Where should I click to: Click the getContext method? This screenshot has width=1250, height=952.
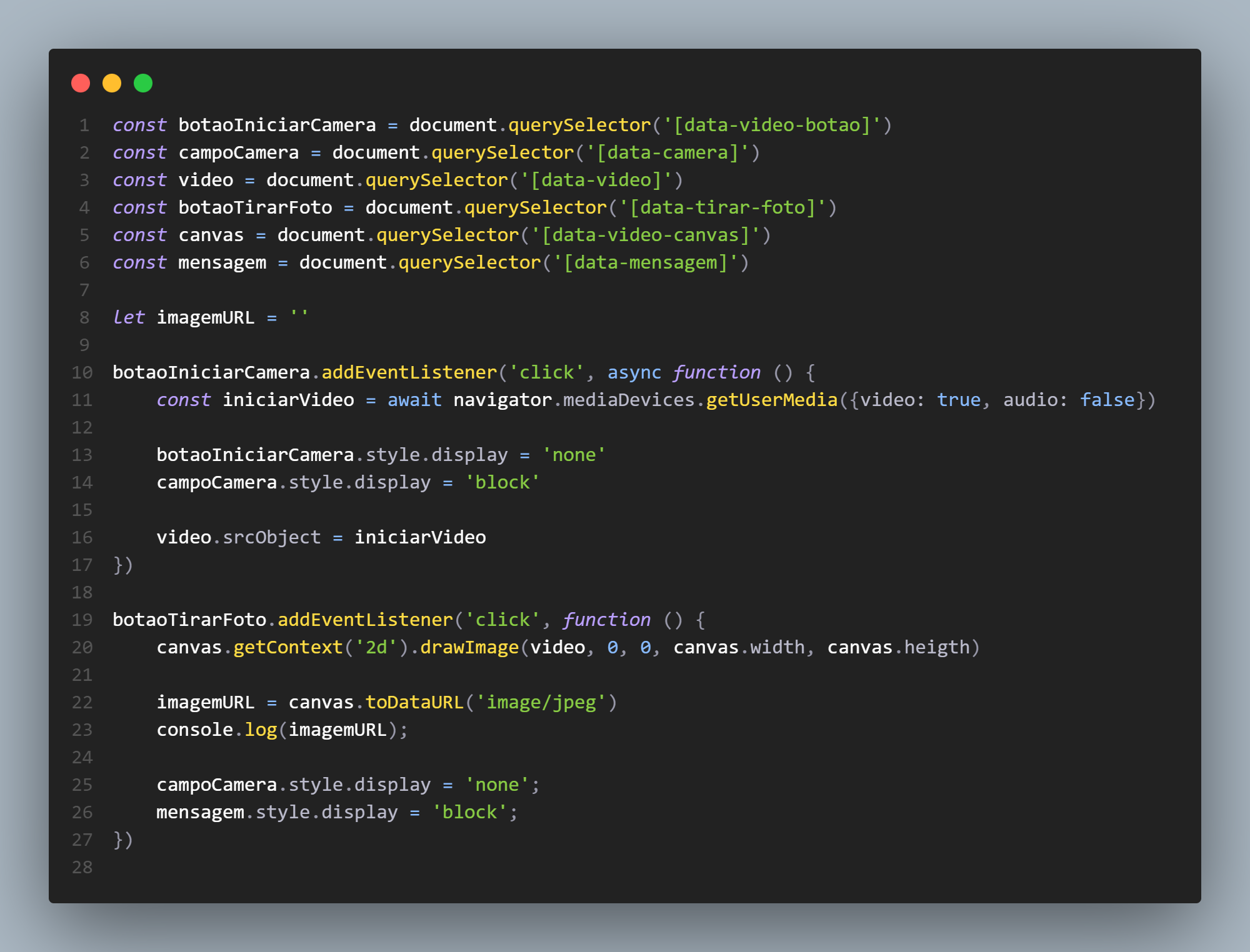coord(288,647)
